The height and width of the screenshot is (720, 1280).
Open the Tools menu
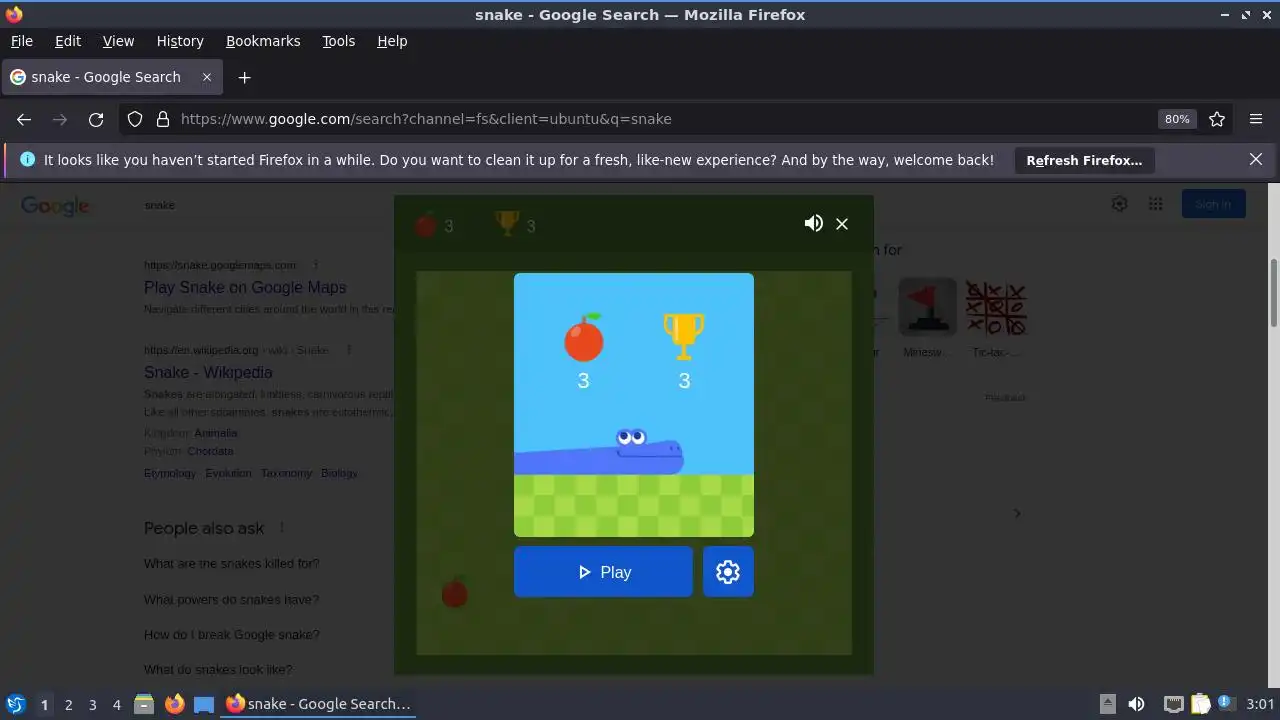(338, 41)
